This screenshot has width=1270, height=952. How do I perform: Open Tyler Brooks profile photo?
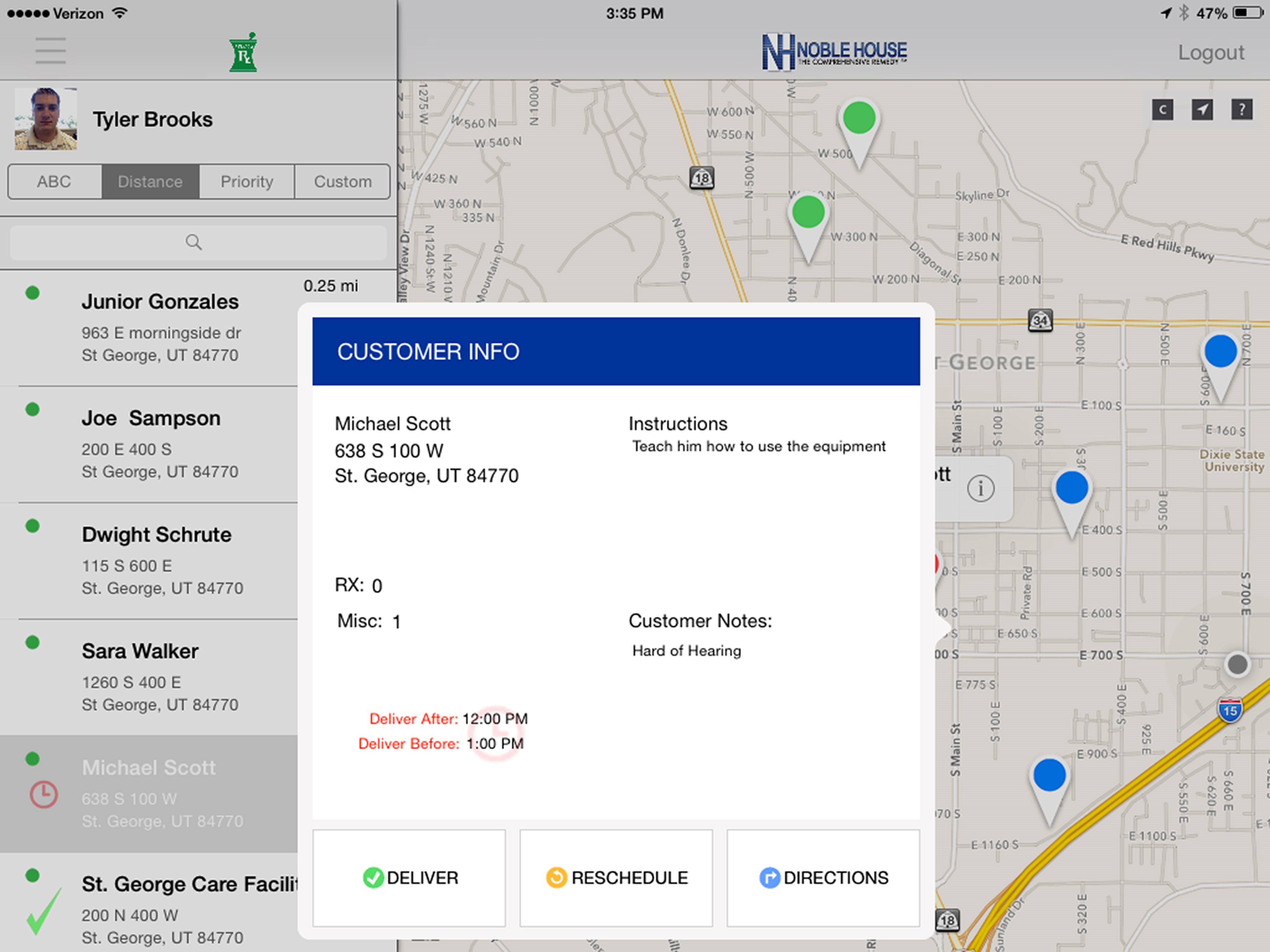click(46, 119)
